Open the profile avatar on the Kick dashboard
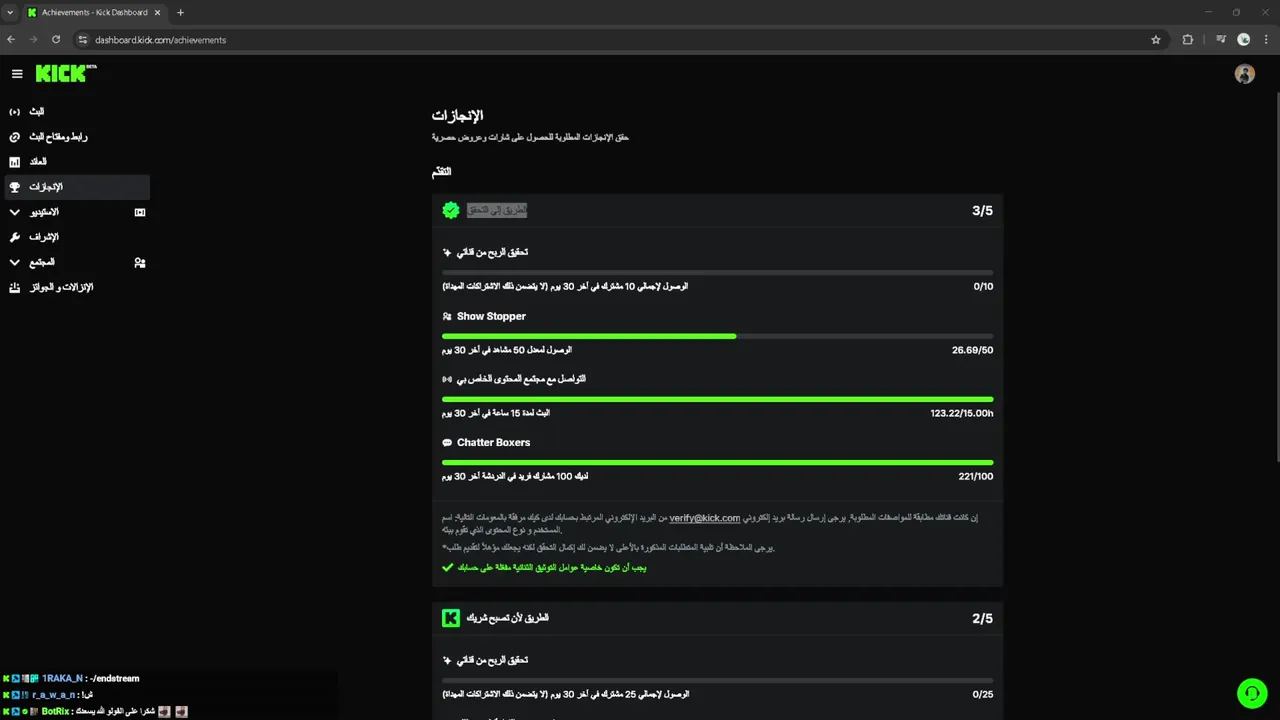Viewport: 1280px width, 720px height. point(1244,74)
